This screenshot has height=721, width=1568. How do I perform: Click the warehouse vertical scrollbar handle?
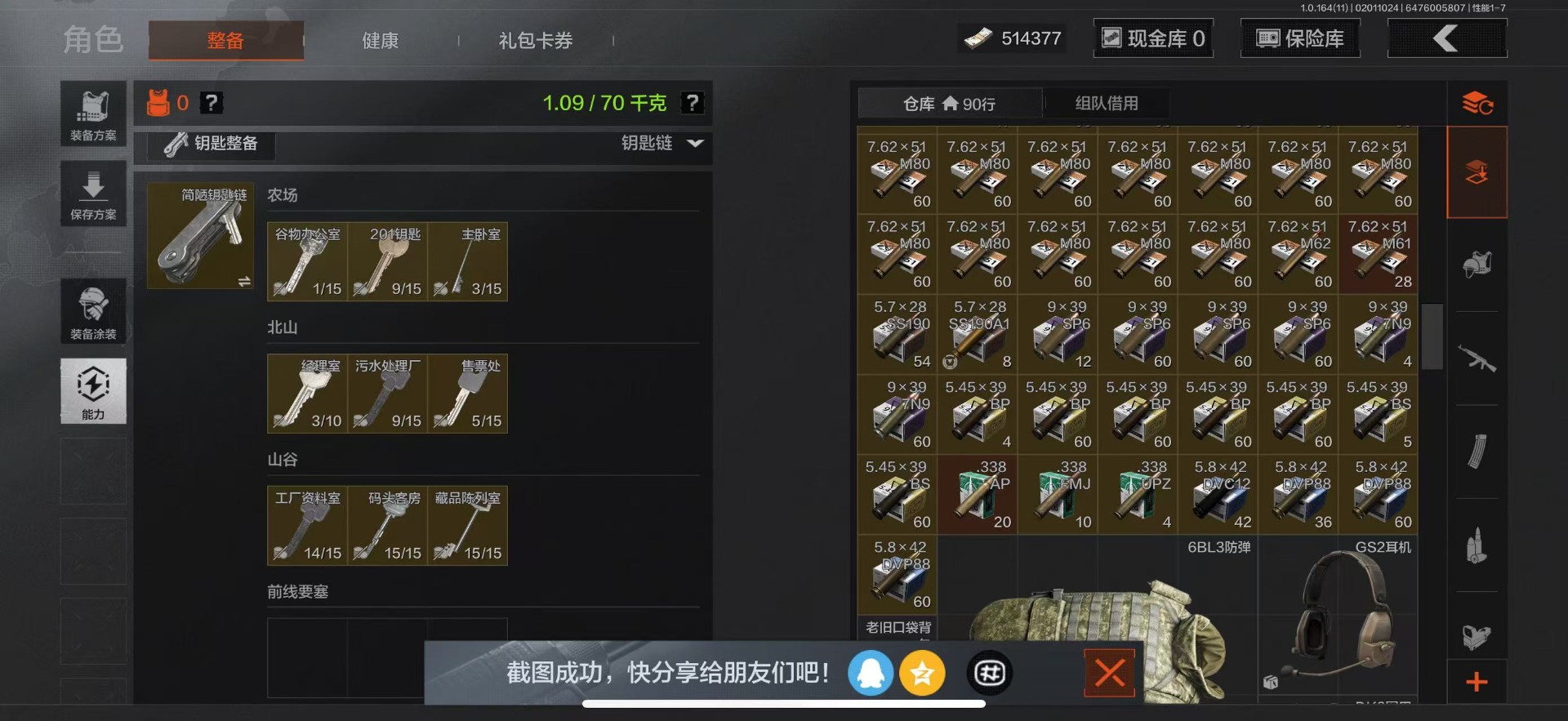point(1432,336)
